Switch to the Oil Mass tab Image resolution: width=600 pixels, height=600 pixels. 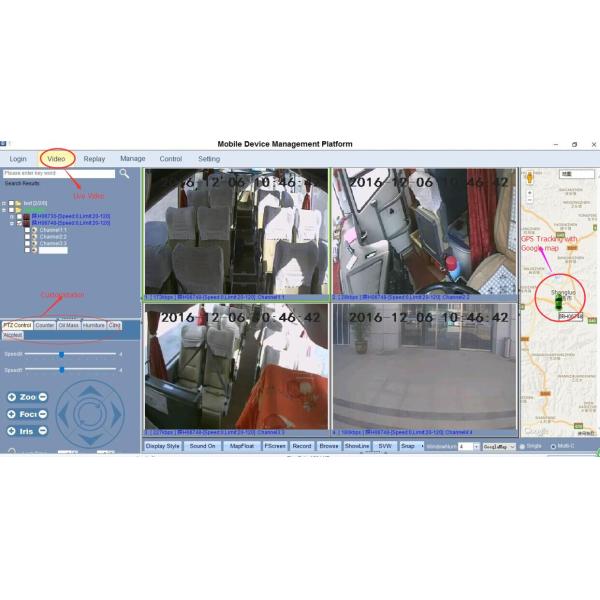pyautogui.click(x=69, y=325)
